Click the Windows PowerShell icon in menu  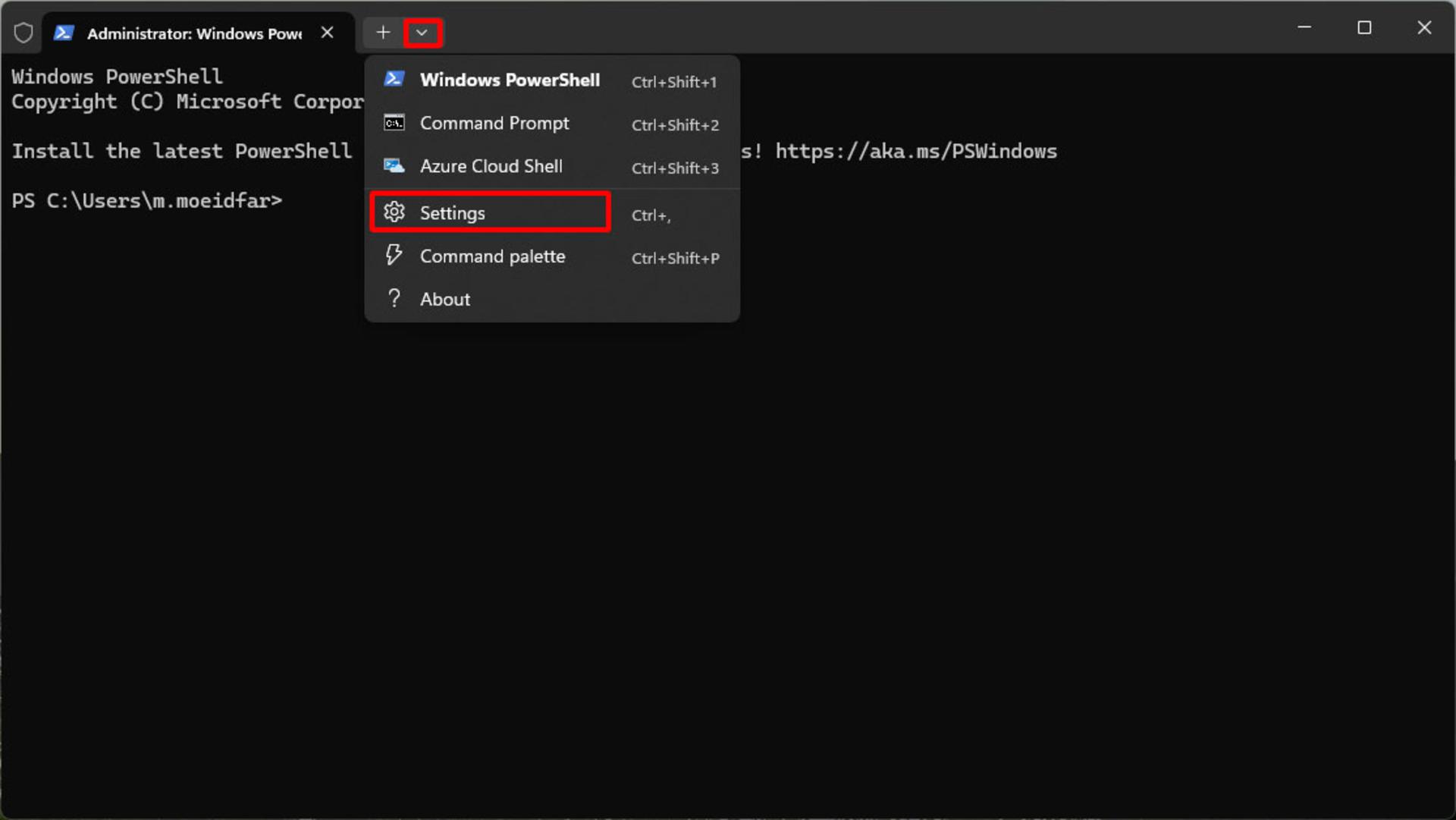coord(394,79)
